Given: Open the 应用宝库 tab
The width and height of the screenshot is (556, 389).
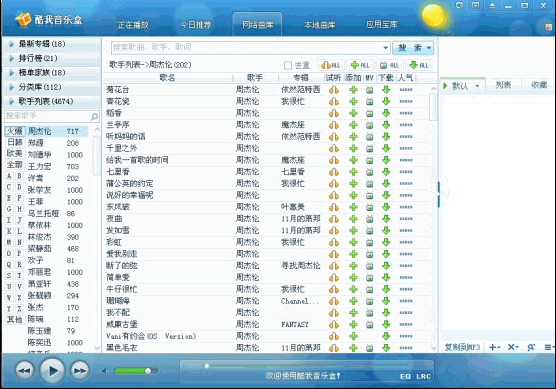Looking at the screenshot, I should tap(382, 24).
